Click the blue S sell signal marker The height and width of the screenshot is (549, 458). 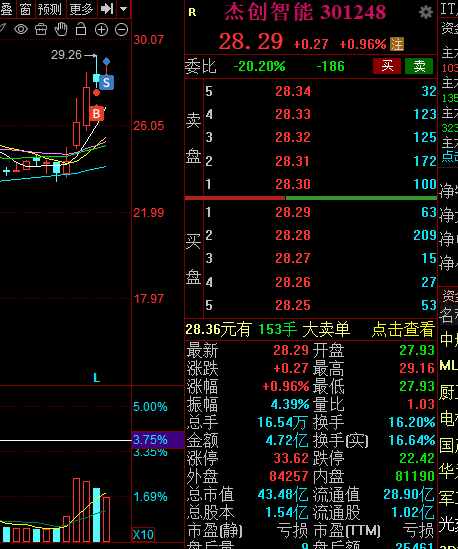tap(106, 83)
